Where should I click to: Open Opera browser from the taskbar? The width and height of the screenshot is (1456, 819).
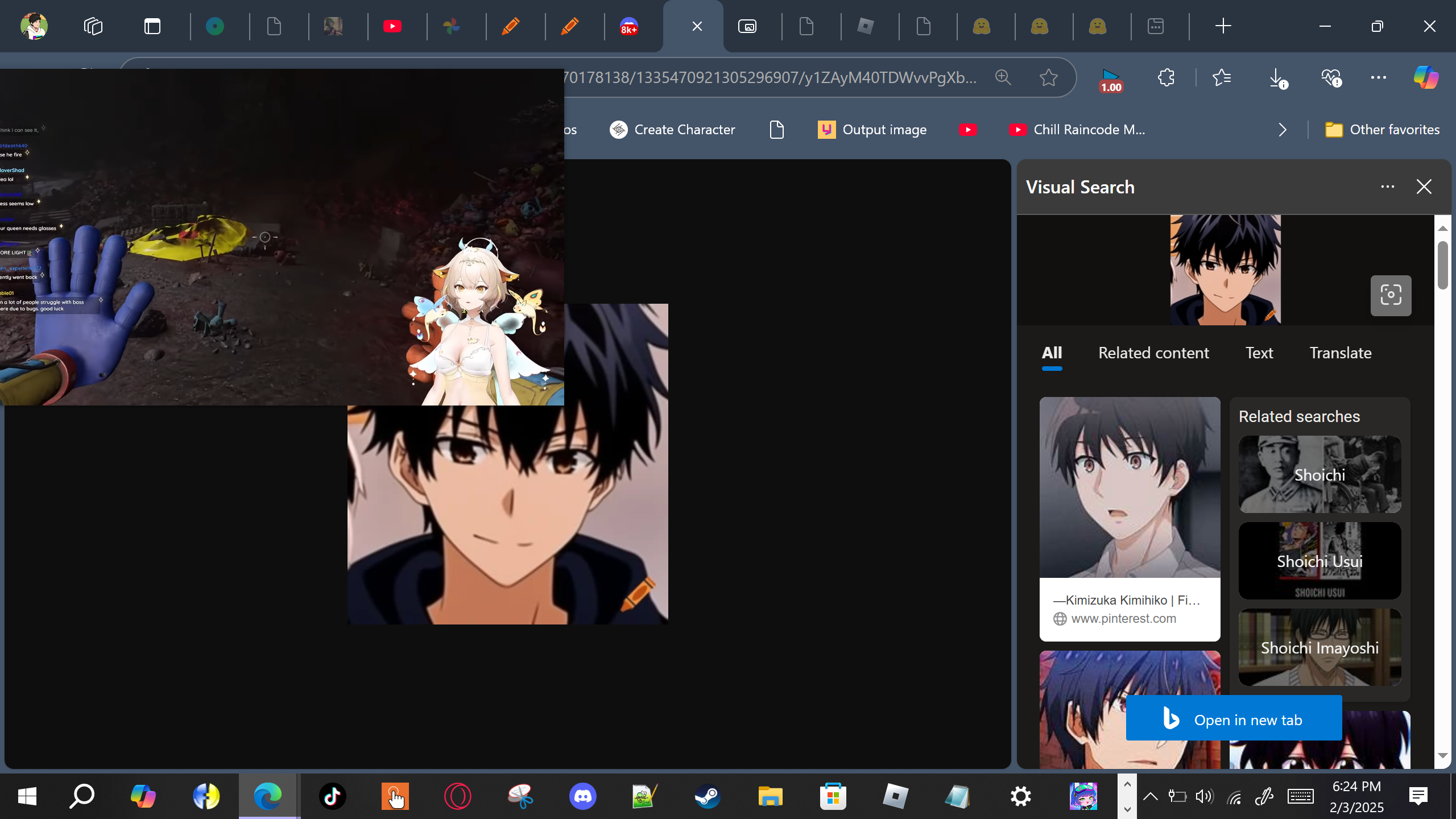(458, 796)
